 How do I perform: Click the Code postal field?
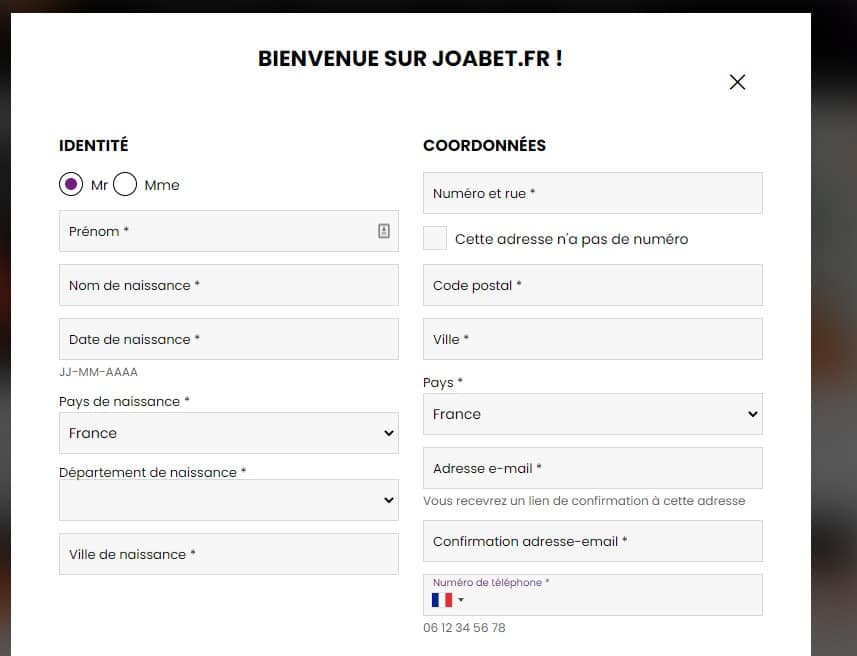click(593, 285)
